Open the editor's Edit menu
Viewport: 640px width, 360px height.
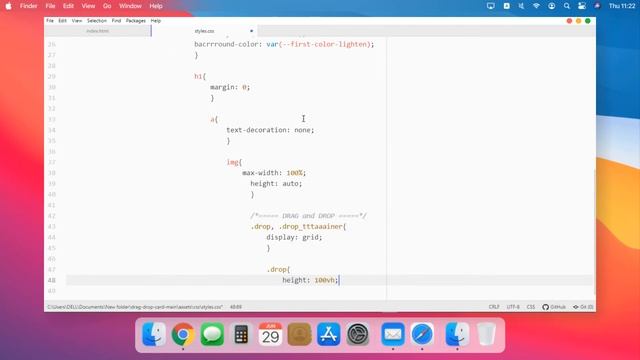point(62,21)
